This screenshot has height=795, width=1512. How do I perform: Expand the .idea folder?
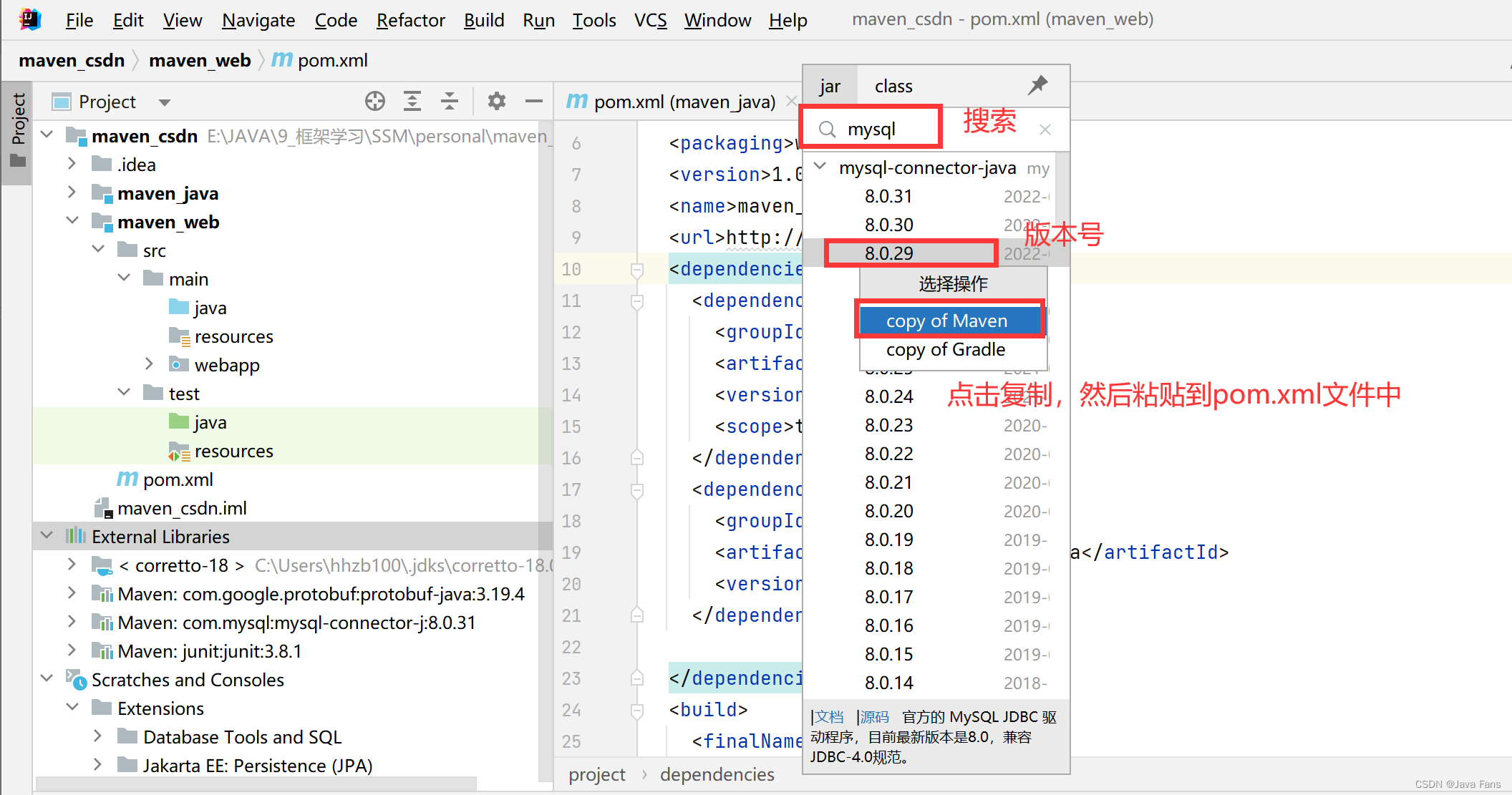tap(72, 164)
